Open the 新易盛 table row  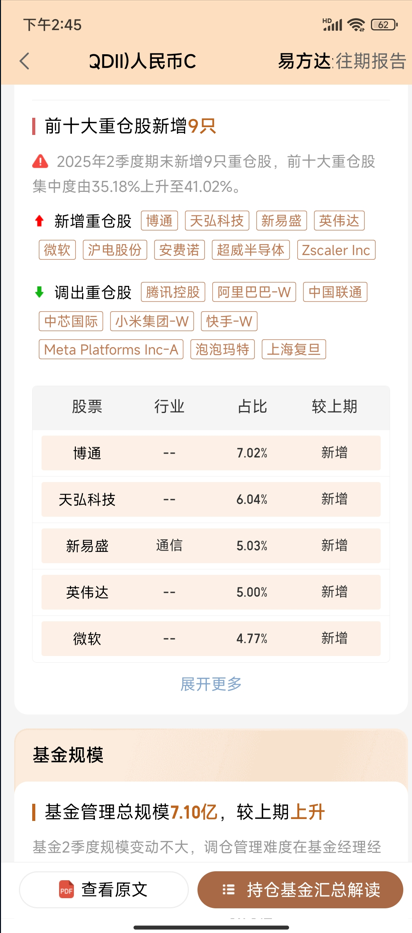[211, 546]
